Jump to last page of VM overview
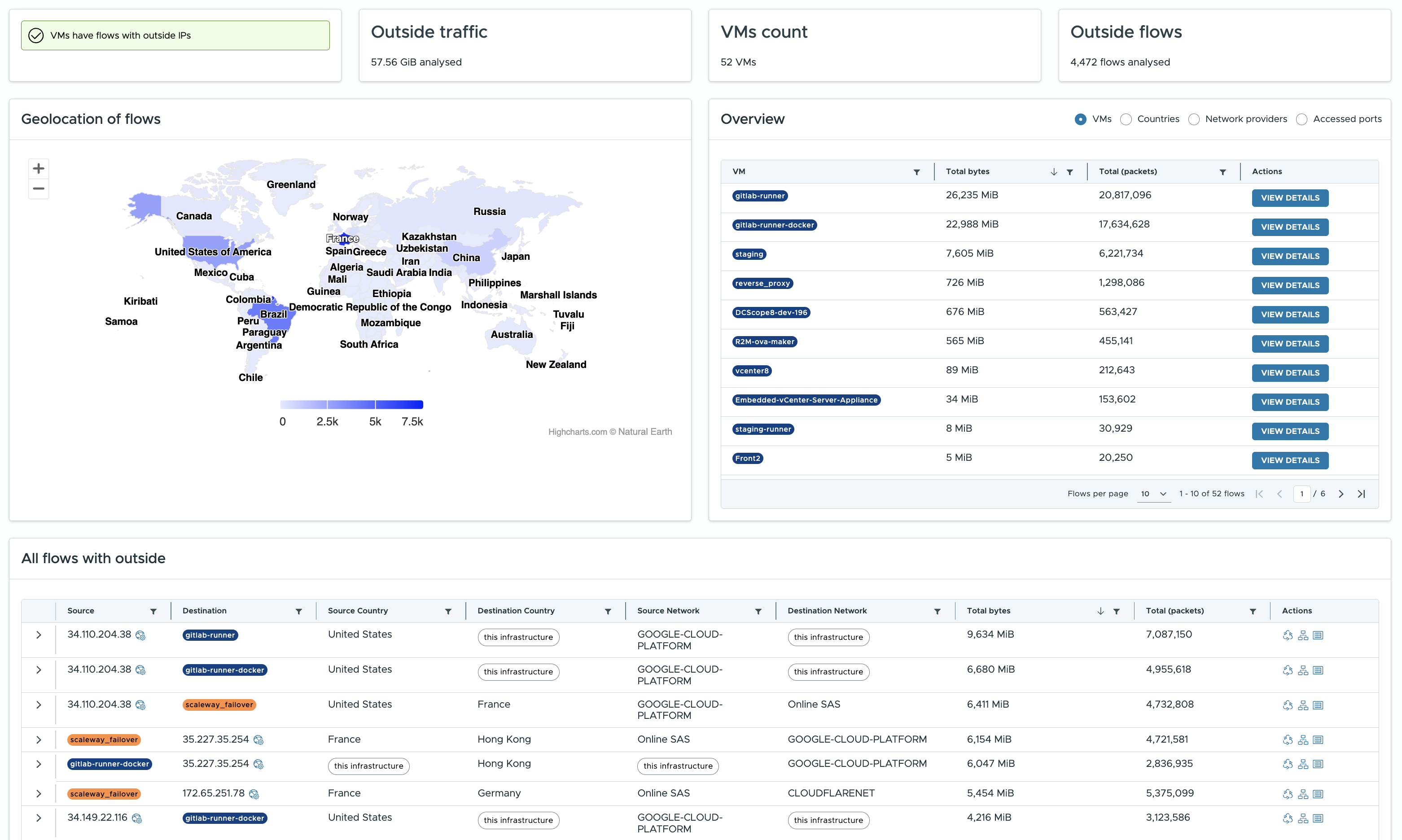 click(x=1361, y=494)
